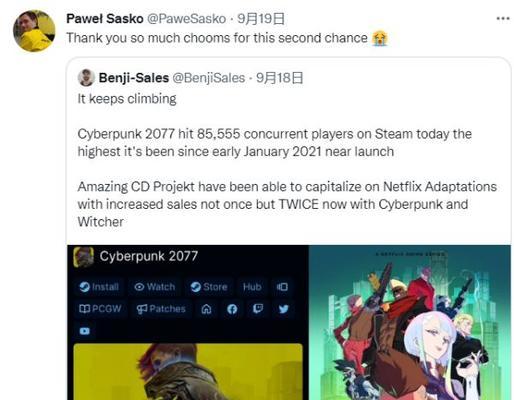Click the Twitch icon
This screenshot has width=514, height=400.
pos(258,309)
